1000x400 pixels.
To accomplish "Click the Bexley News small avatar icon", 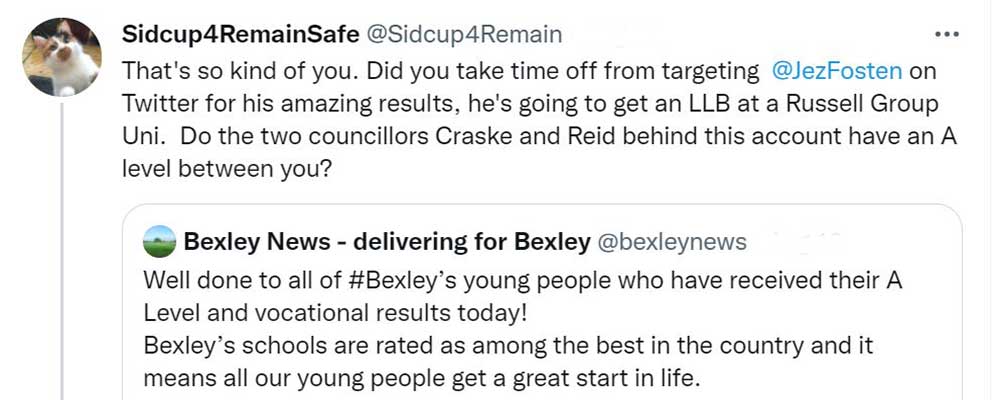I will [x=160, y=241].
